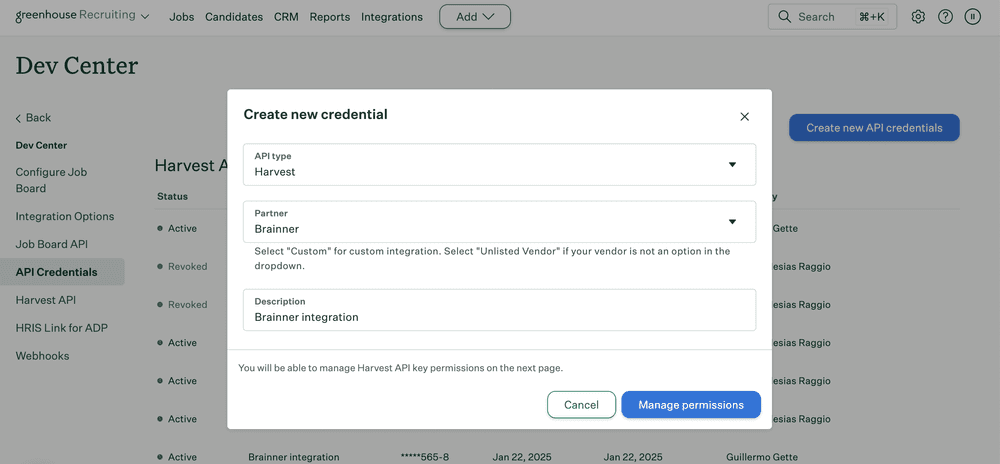
Task: Open the settings gear icon
Action: [x=918, y=17]
